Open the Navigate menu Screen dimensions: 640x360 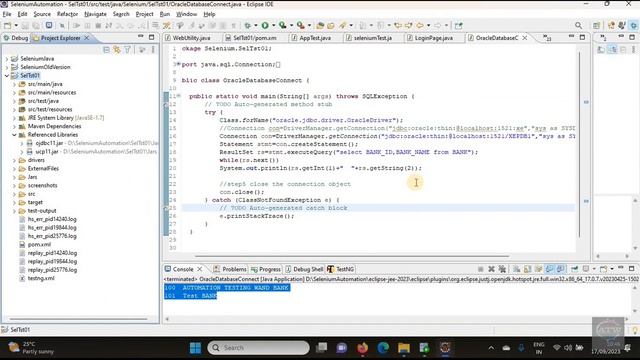click(x=95, y=14)
